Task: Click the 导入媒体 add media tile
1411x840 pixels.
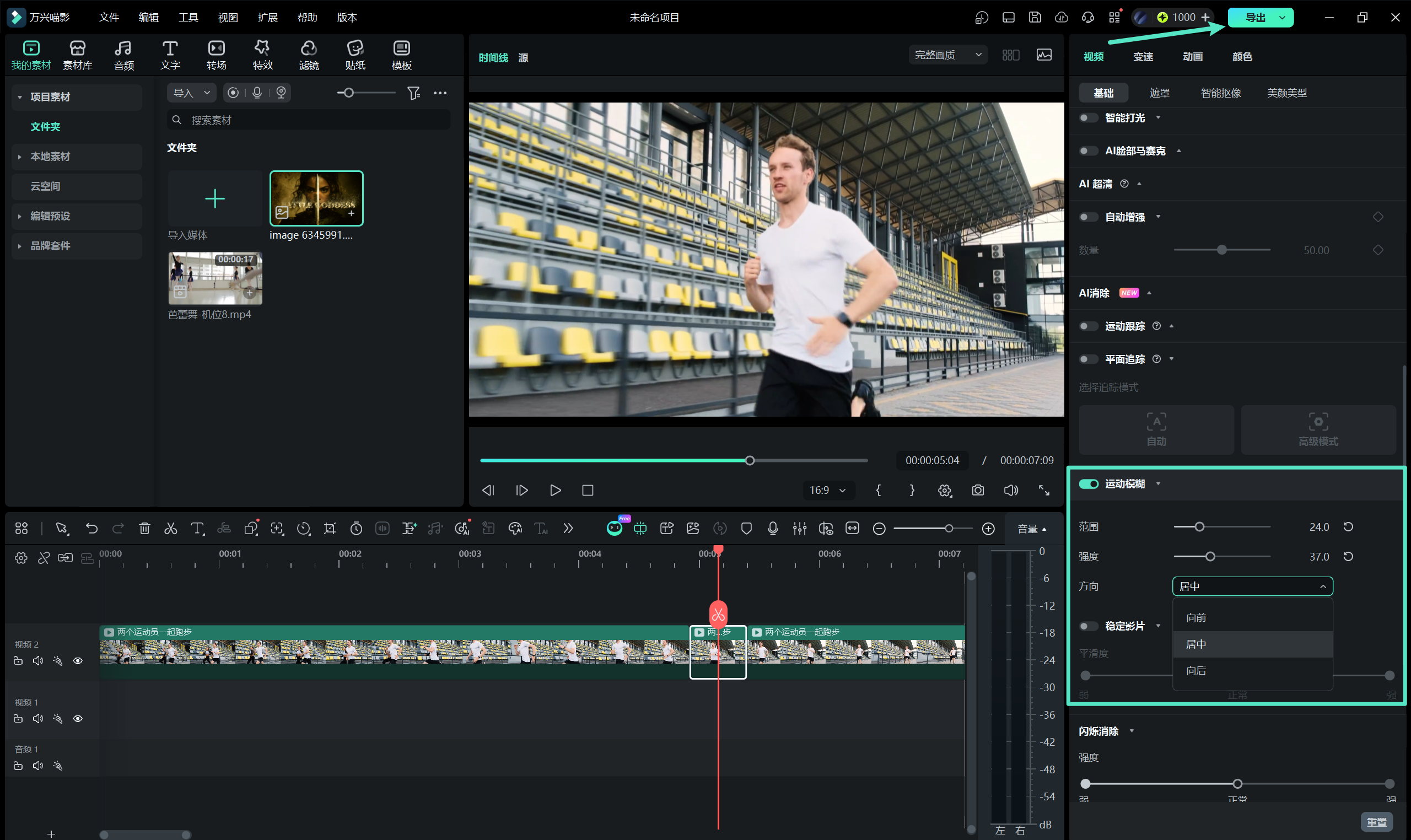Action: coord(215,198)
